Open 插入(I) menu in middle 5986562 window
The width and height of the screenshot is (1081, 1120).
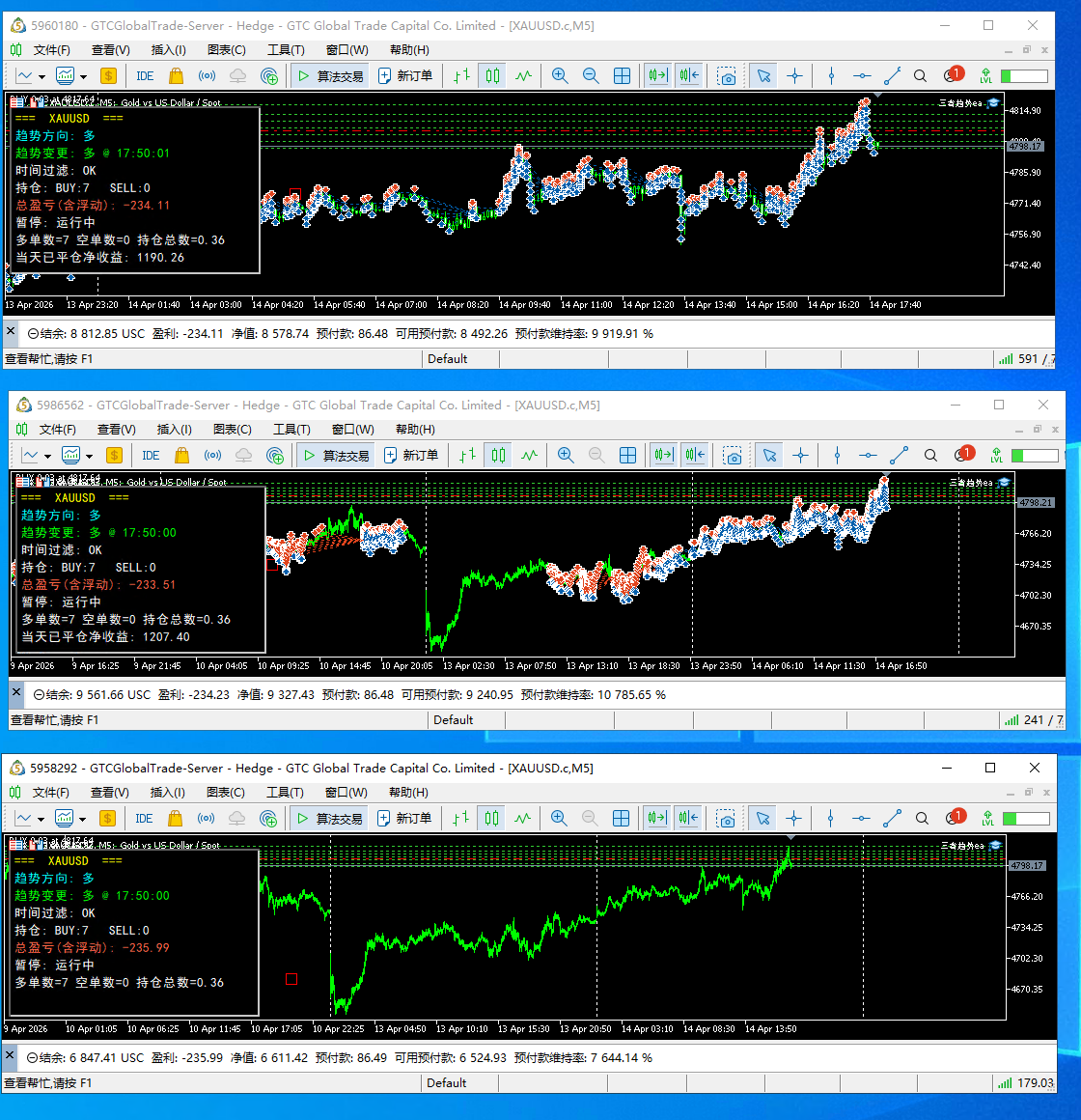coord(175,430)
